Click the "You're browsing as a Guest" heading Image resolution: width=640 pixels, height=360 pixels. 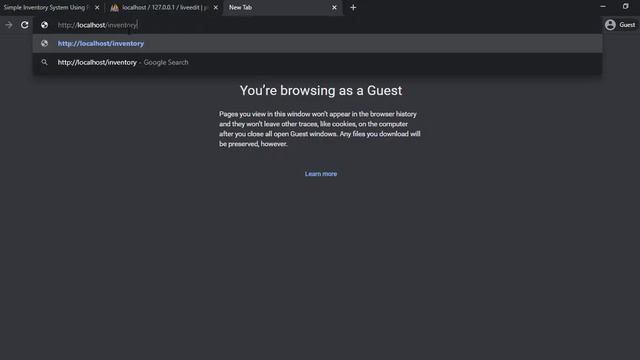[x=321, y=91]
